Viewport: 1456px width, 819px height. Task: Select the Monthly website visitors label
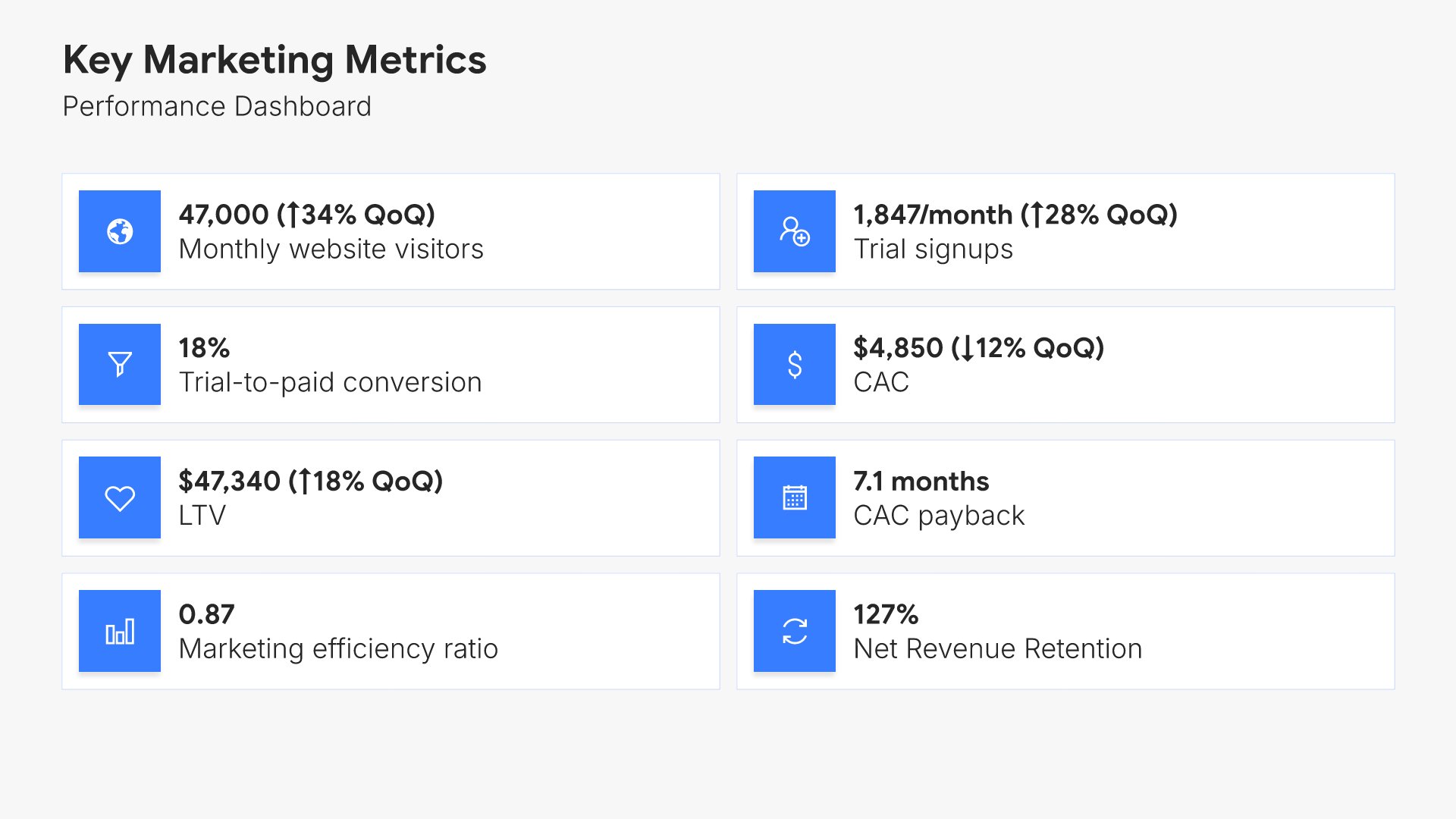tap(331, 249)
